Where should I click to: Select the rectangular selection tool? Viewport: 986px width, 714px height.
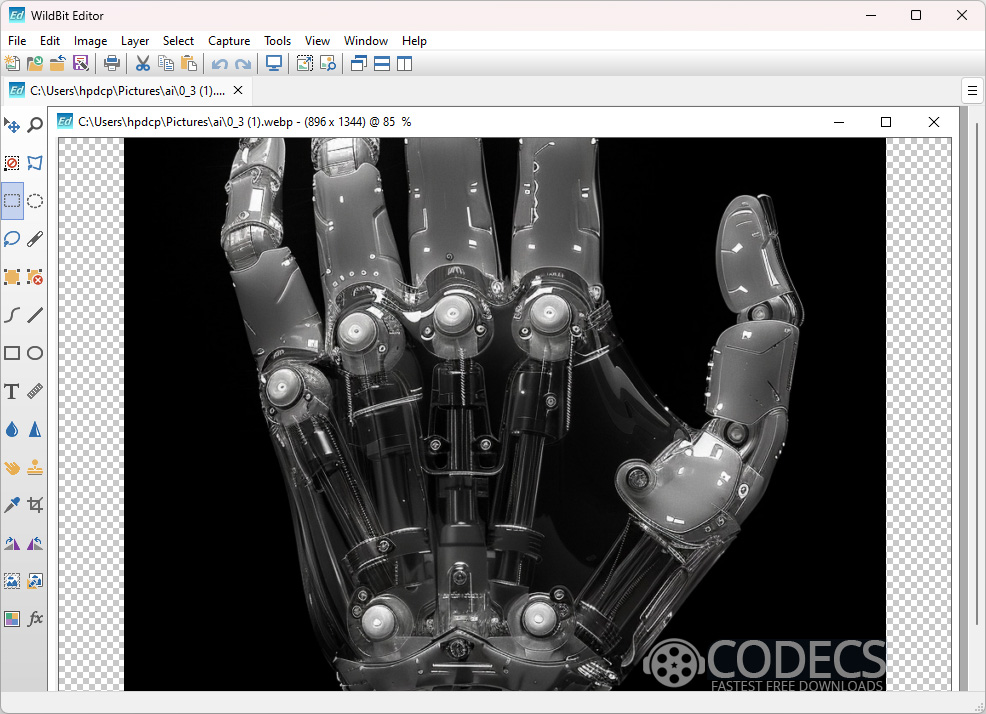[12, 201]
